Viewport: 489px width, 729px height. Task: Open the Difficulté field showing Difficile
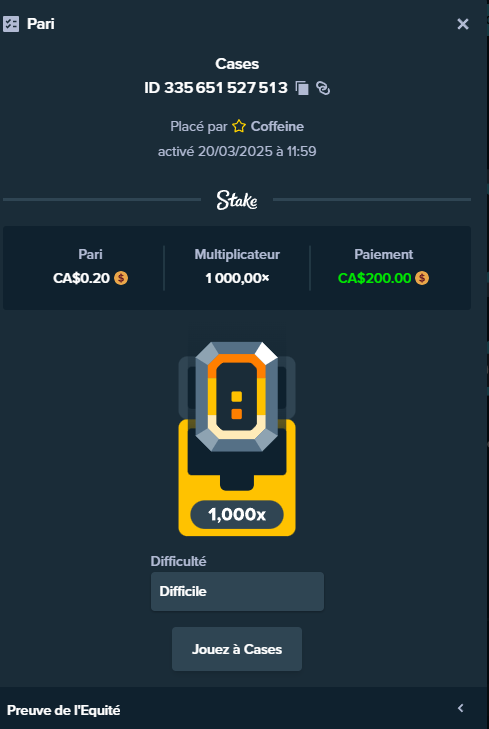(x=237, y=591)
